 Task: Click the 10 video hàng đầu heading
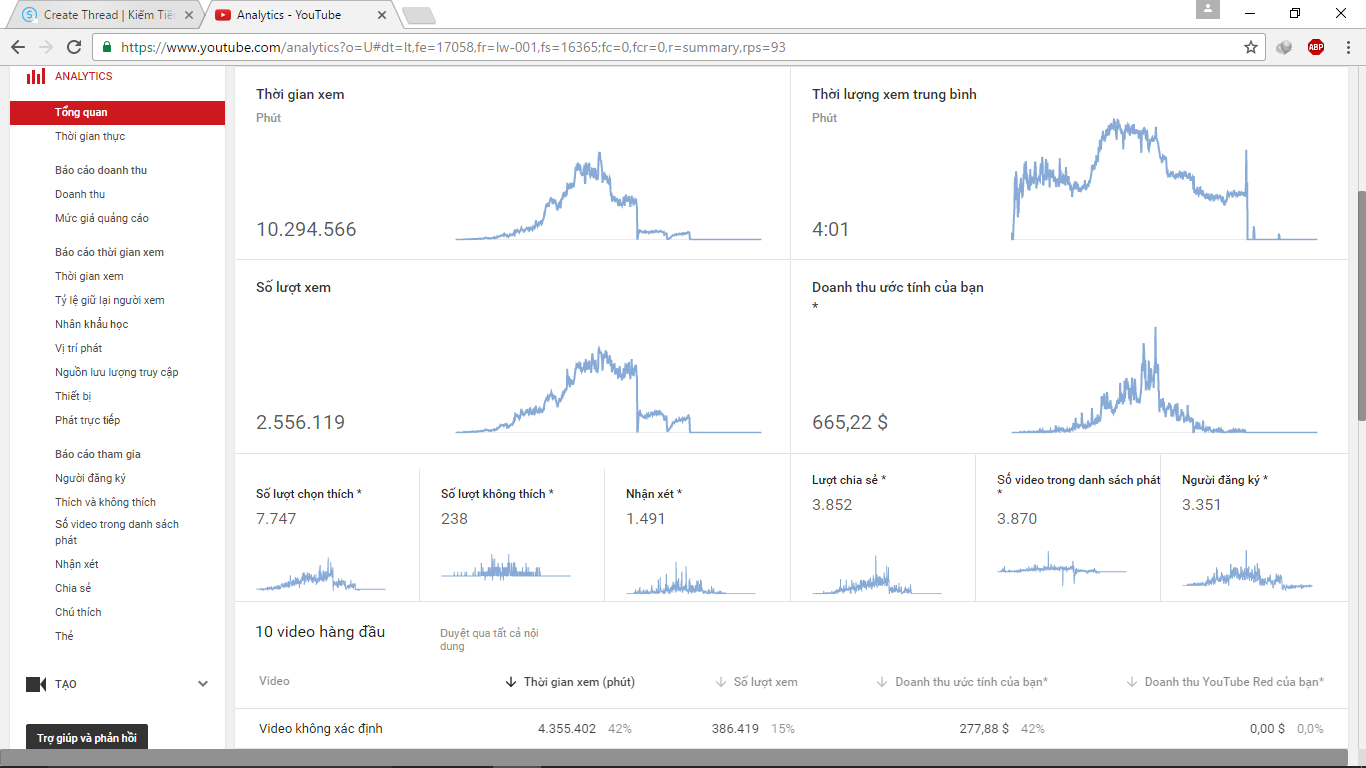pyautogui.click(x=320, y=632)
